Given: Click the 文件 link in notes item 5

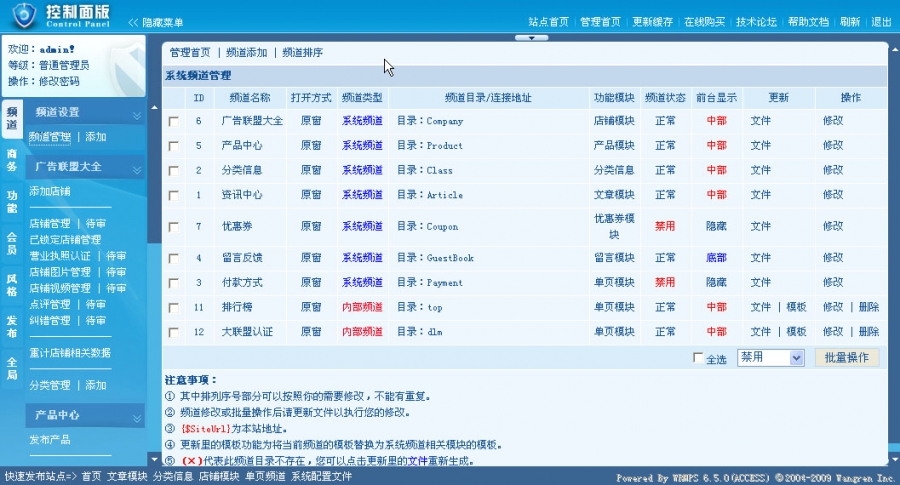Looking at the screenshot, I should (417, 460).
